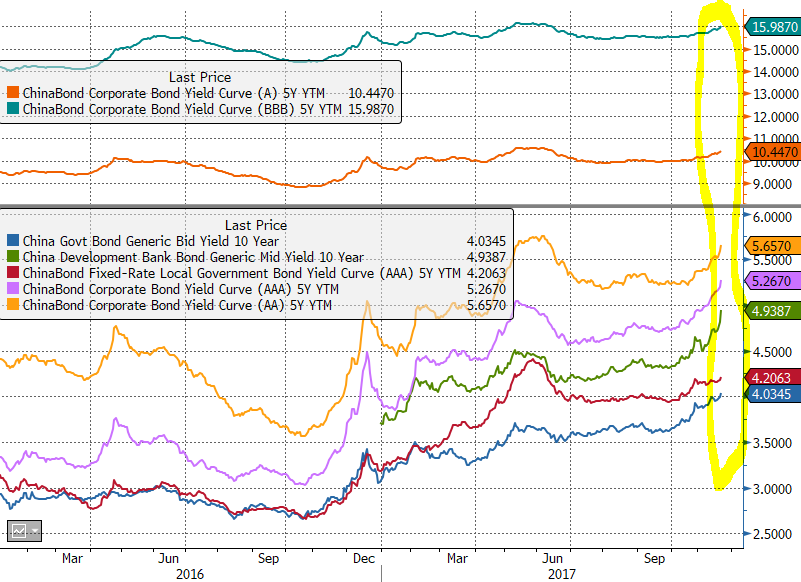The image size is (801, 582).
Task: Click the Jun 2017 month label
Action: click(552, 558)
